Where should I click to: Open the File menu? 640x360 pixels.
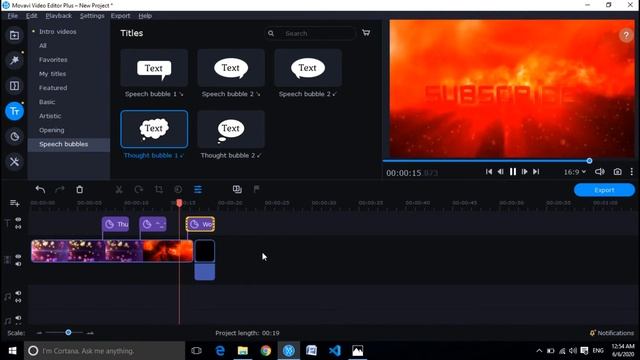(13, 16)
